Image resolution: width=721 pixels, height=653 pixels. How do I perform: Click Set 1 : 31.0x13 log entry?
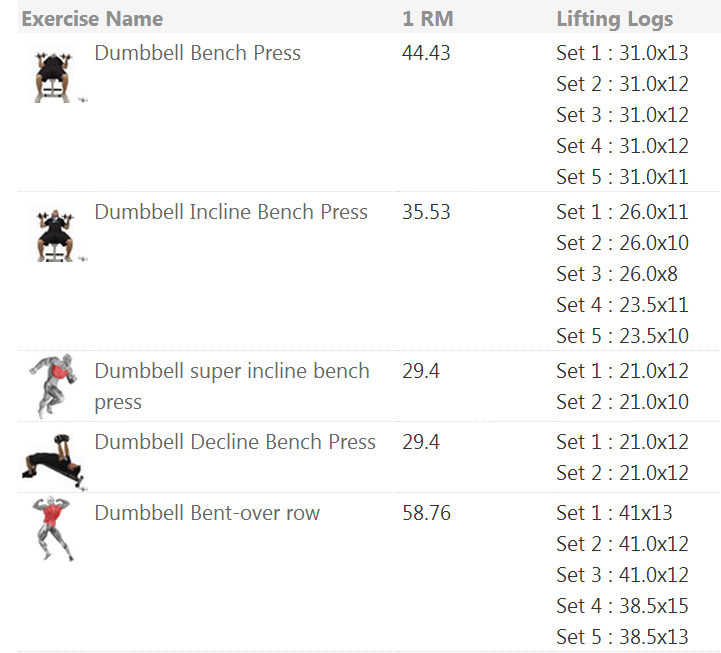[x=622, y=53]
